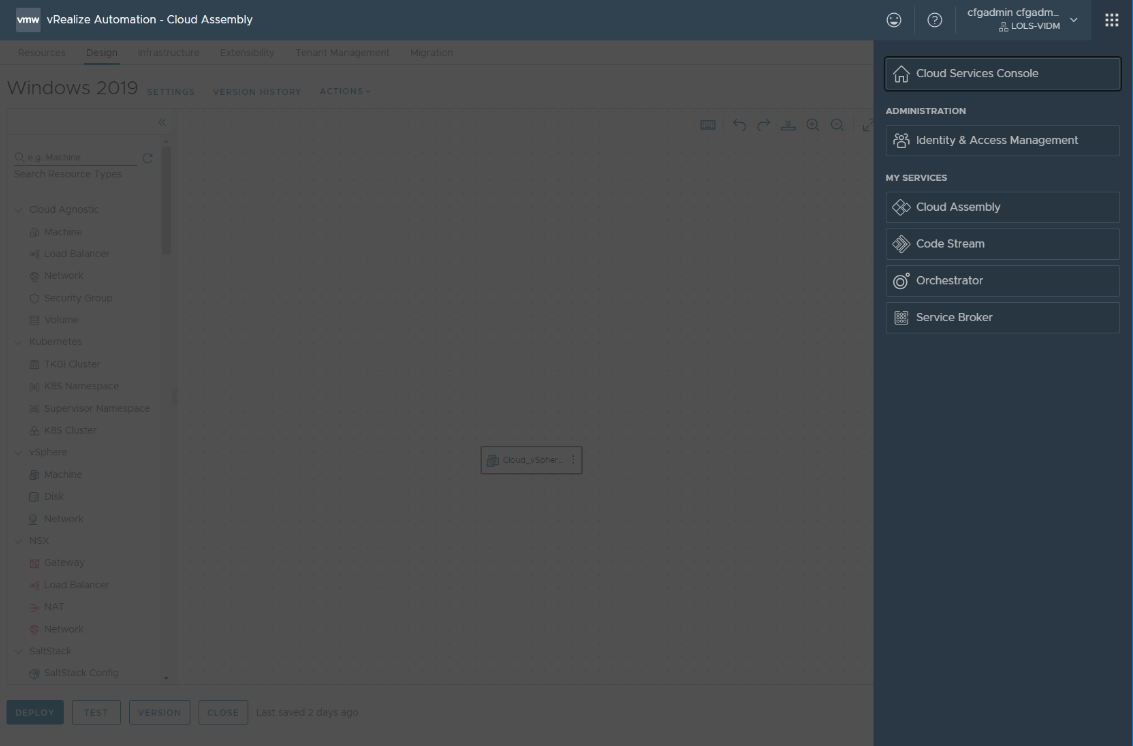The image size is (1133, 746).
Task: Select Cloud Agnostic Load Balancer resource
Action: coord(69,254)
